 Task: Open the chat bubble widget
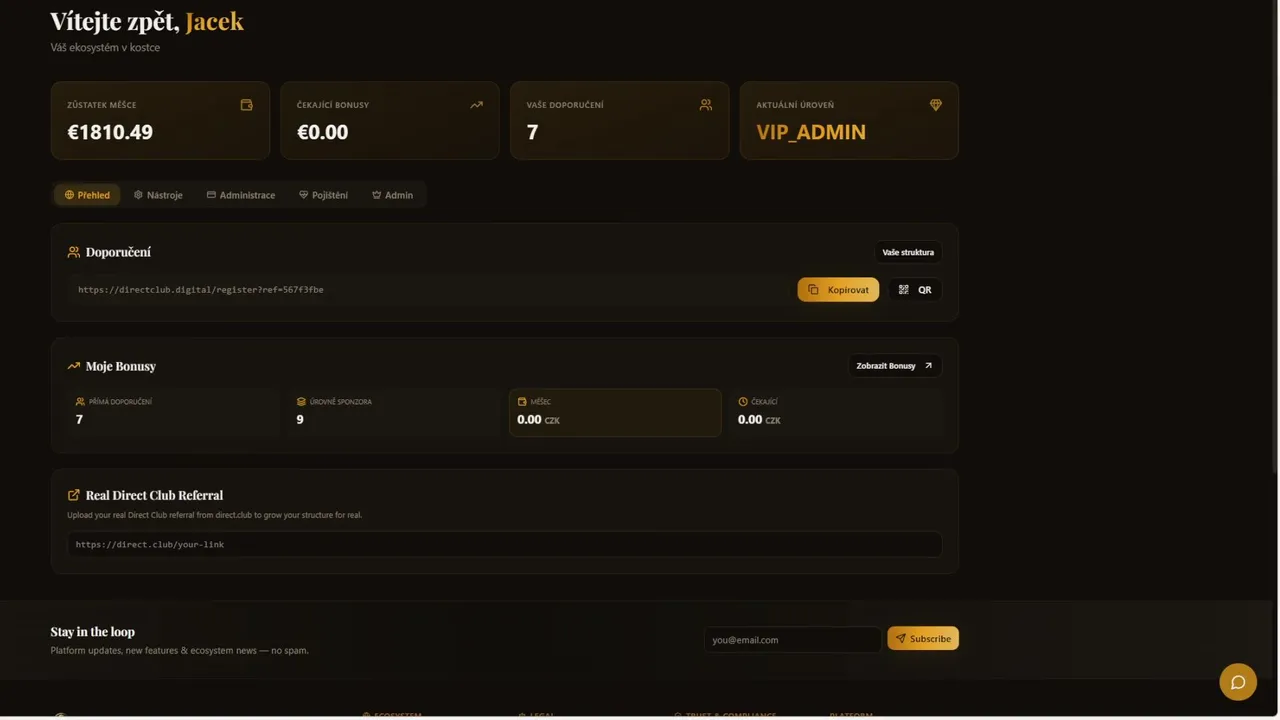coord(1238,682)
